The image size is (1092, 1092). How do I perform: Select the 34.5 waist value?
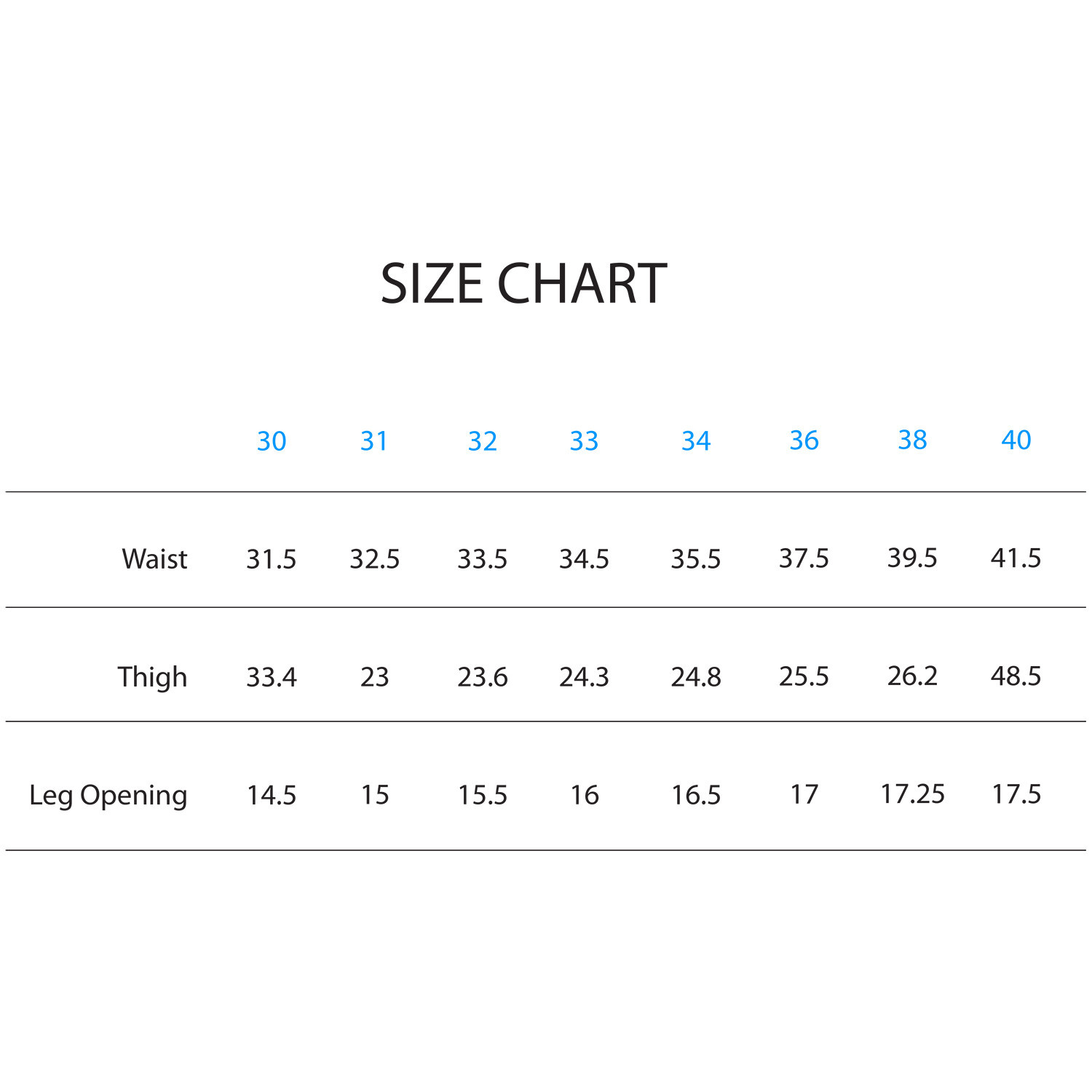[x=584, y=559]
